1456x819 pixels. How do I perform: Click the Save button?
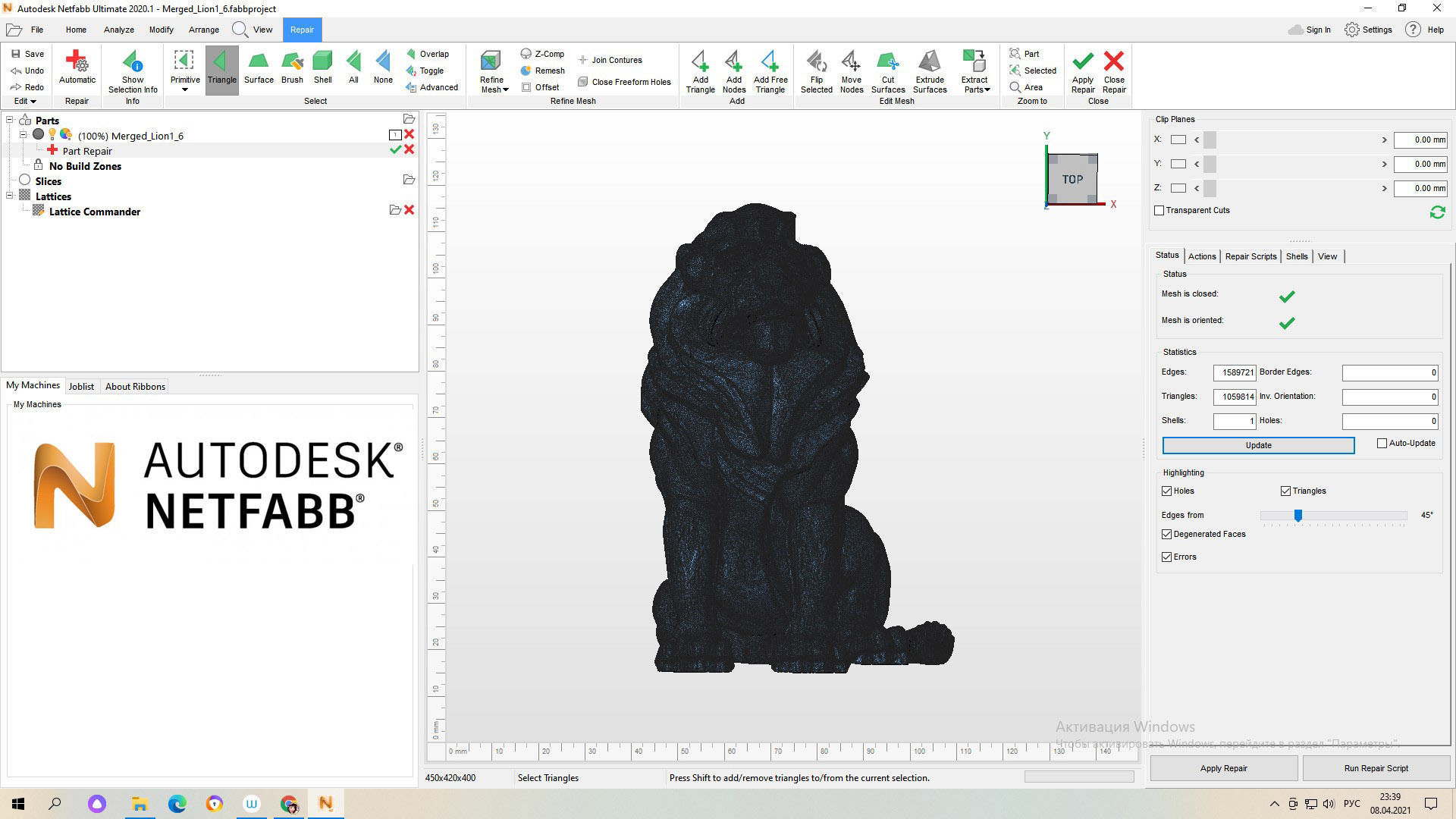pyautogui.click(x=27, y=54)
